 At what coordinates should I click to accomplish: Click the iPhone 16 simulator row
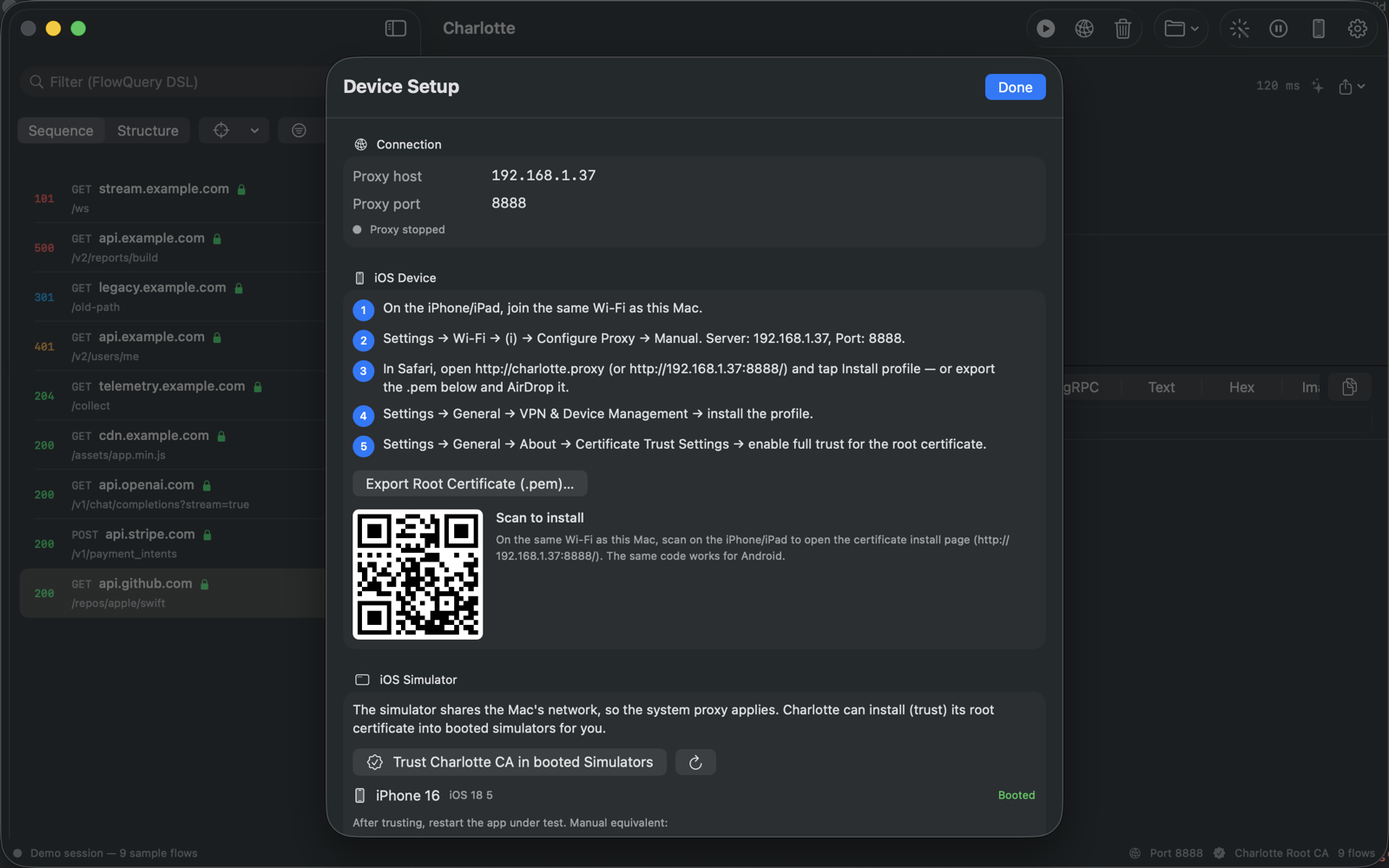click(694, 795)
